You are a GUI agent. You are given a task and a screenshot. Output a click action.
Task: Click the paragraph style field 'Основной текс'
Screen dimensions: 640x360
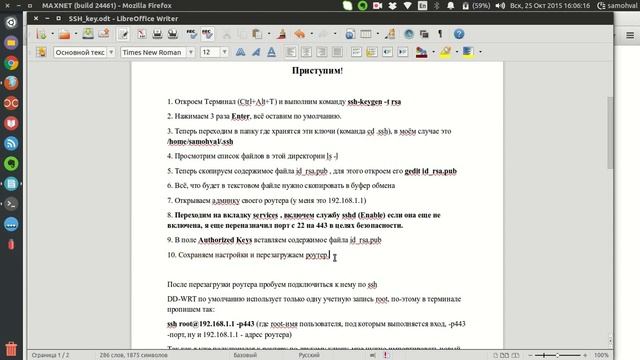(x=80, y=52)
